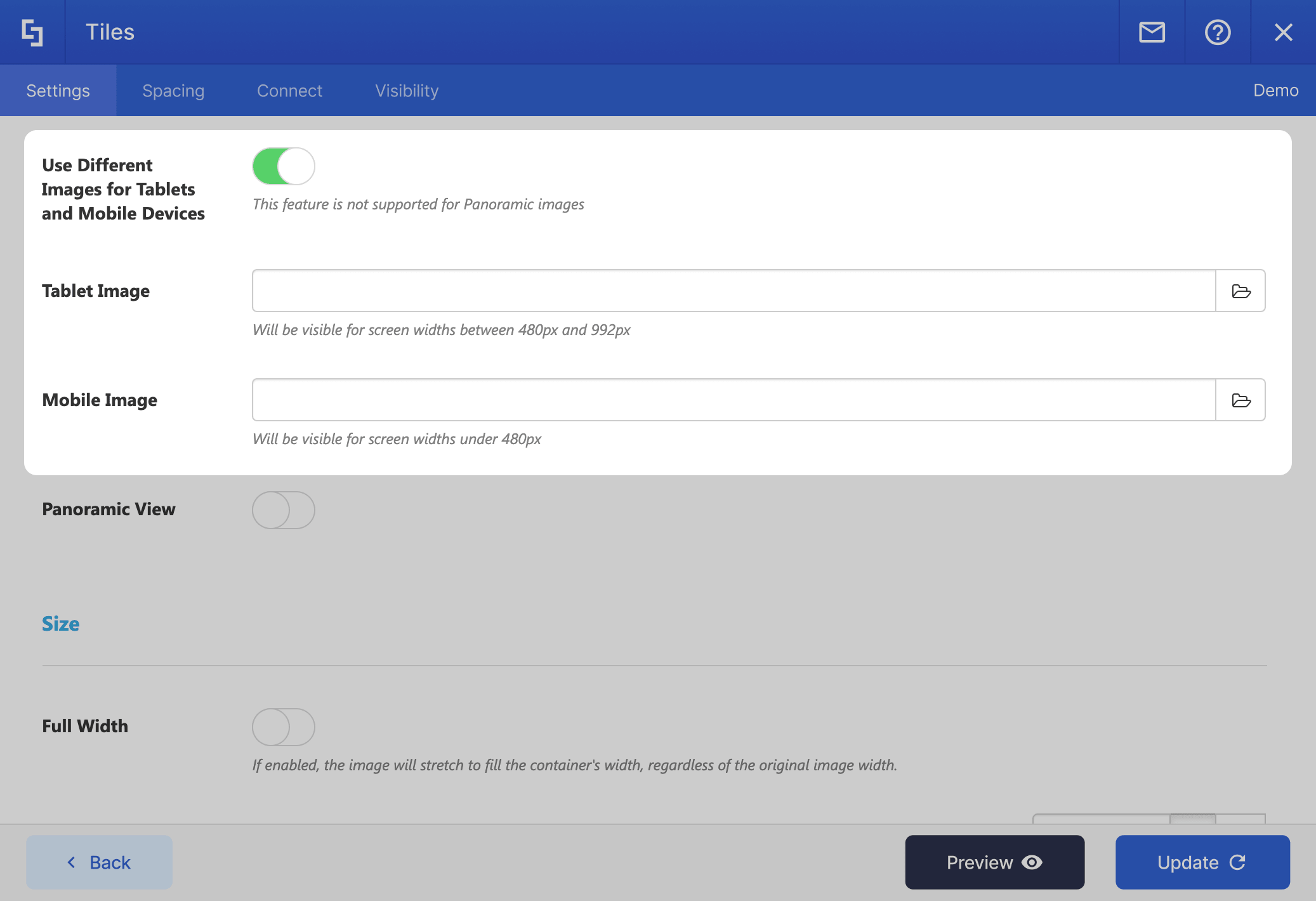Click the app logo icon top-left
1316x901 pixels.
[x=32, y=32]
